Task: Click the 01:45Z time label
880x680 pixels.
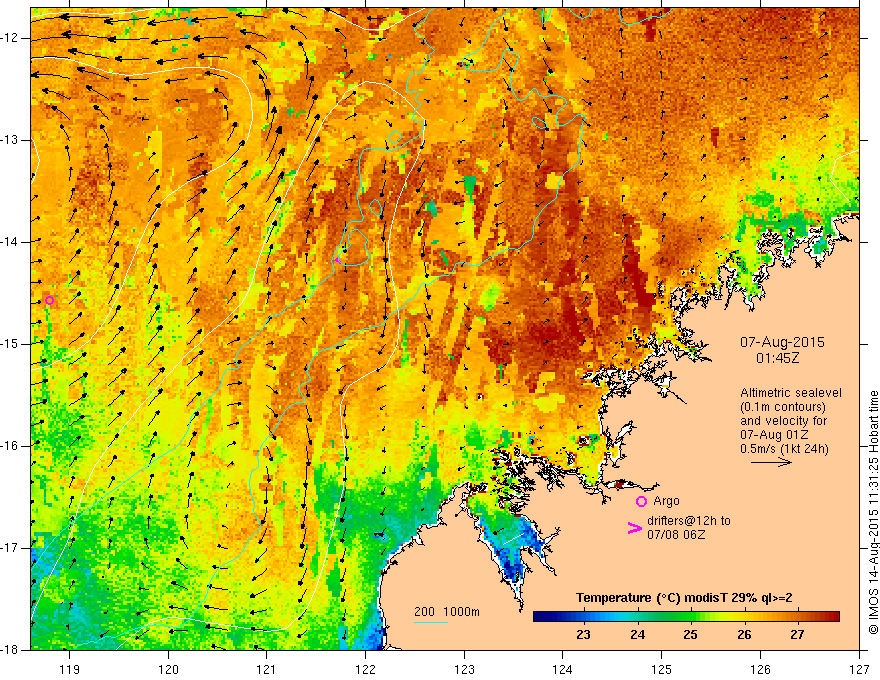Action: (777, 358)
